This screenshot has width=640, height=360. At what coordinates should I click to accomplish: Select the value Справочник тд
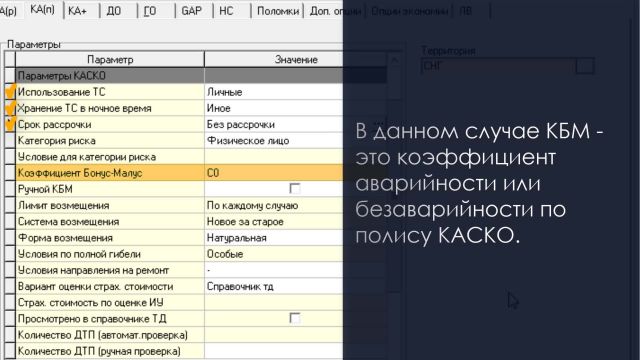point(240,286)
